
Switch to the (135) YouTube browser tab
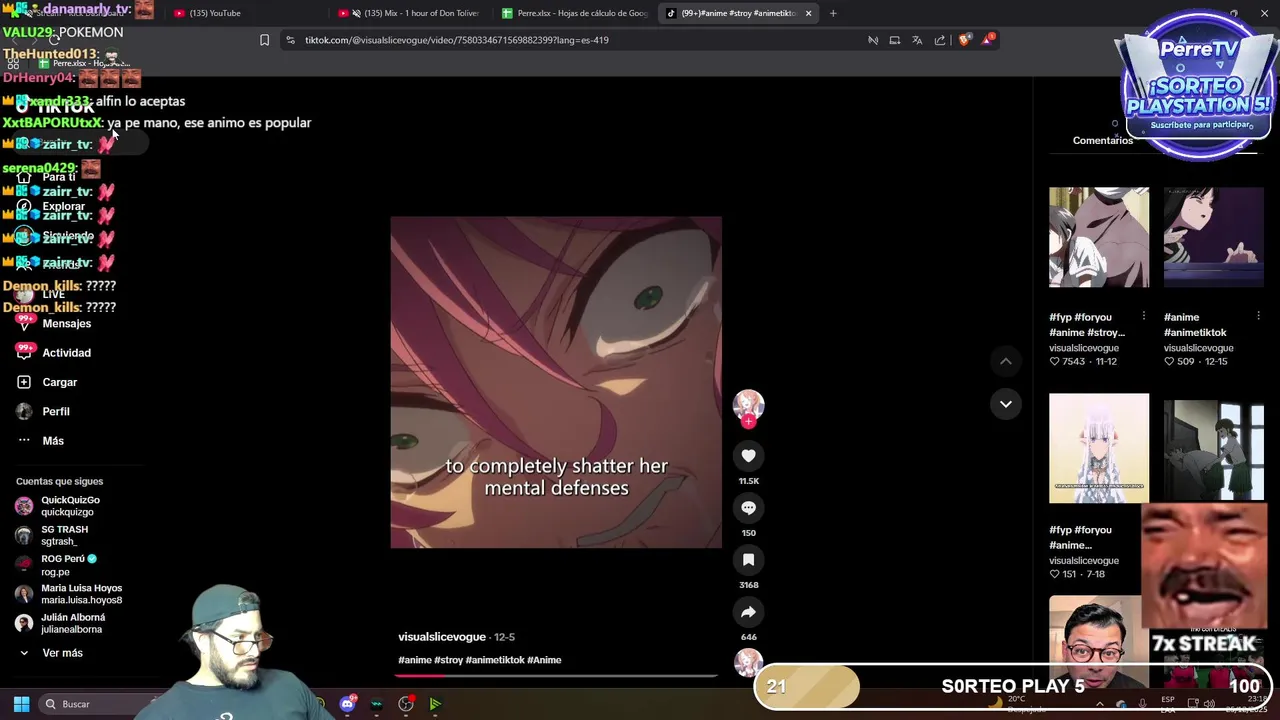pyautogui.click(x=245, y=13)
